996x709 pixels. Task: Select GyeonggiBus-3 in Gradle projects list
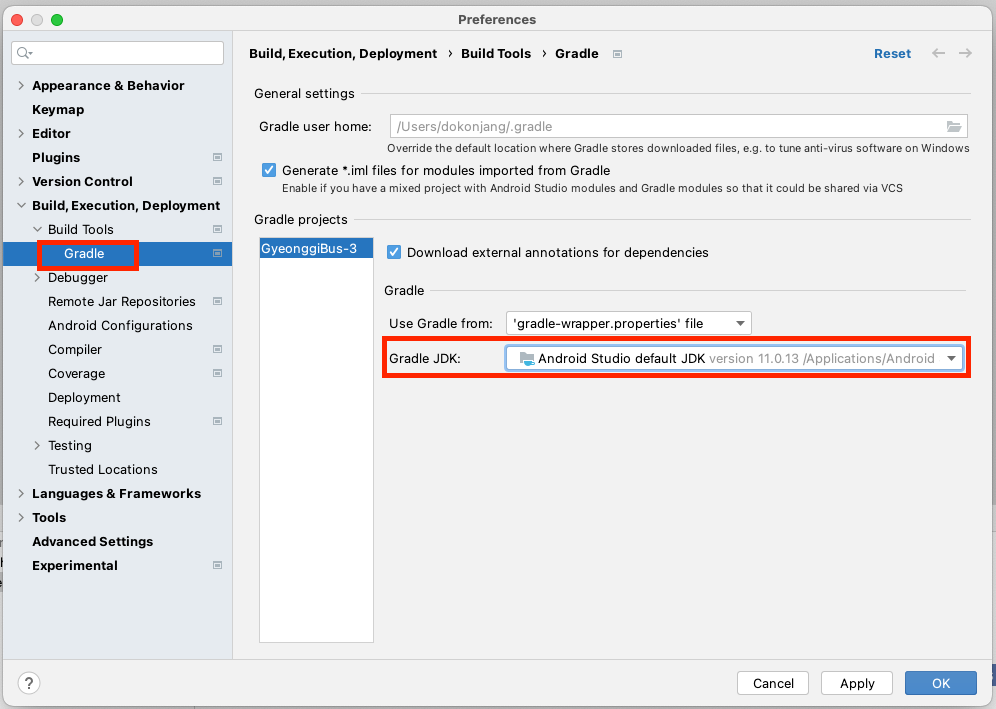[316, 248]
